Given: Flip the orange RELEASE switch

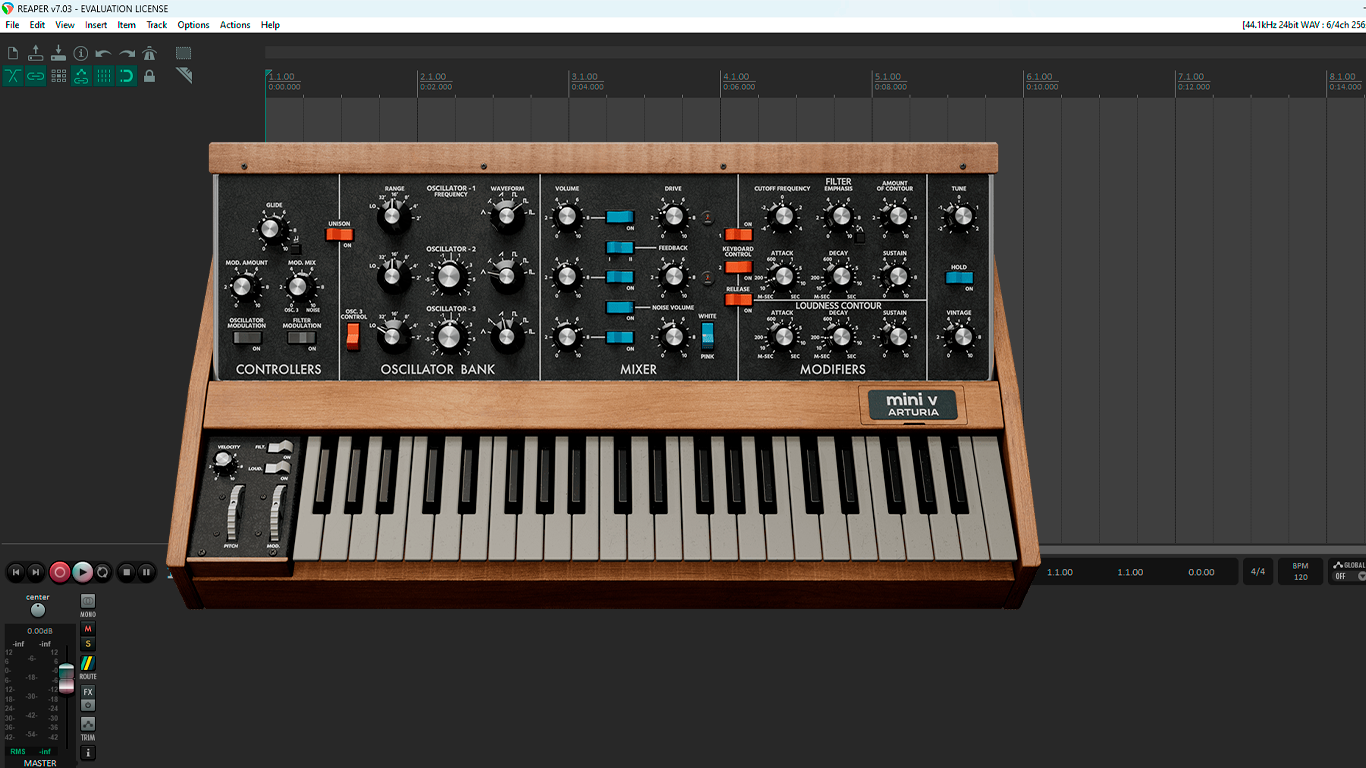Looking at the screenshot, I should pos(738,299).
